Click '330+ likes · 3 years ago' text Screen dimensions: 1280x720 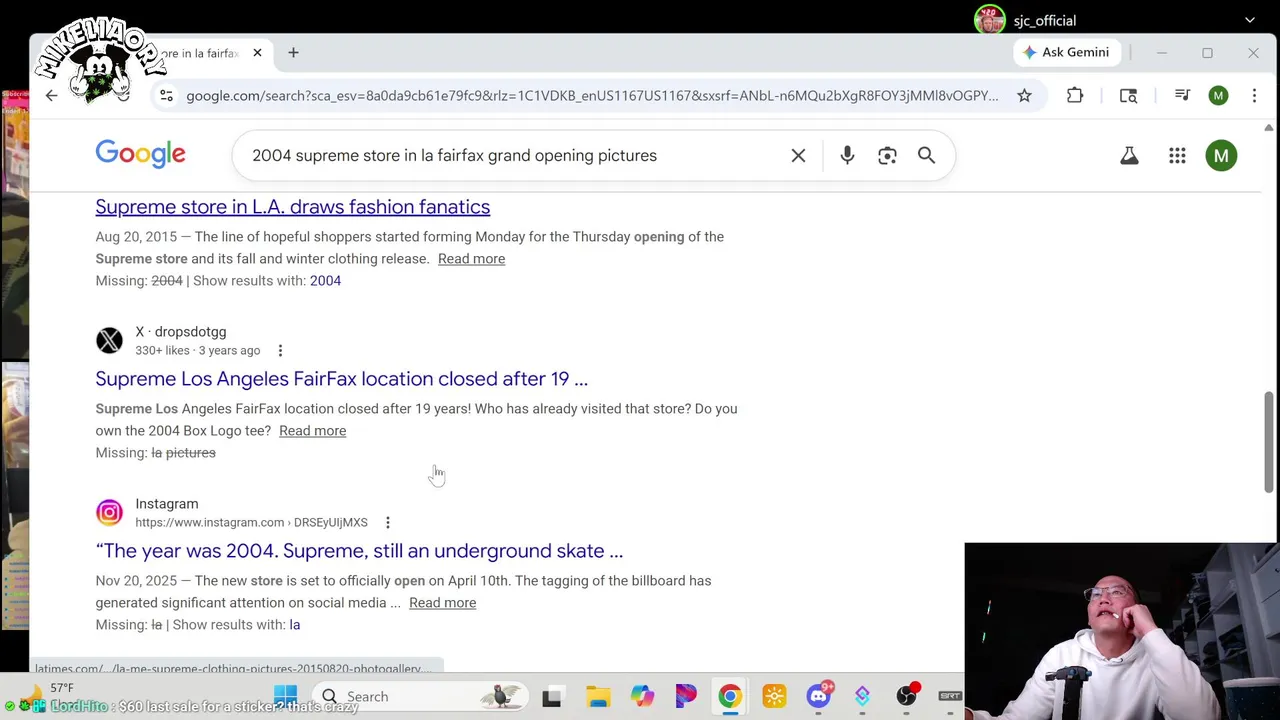click(x=198, y=350)
